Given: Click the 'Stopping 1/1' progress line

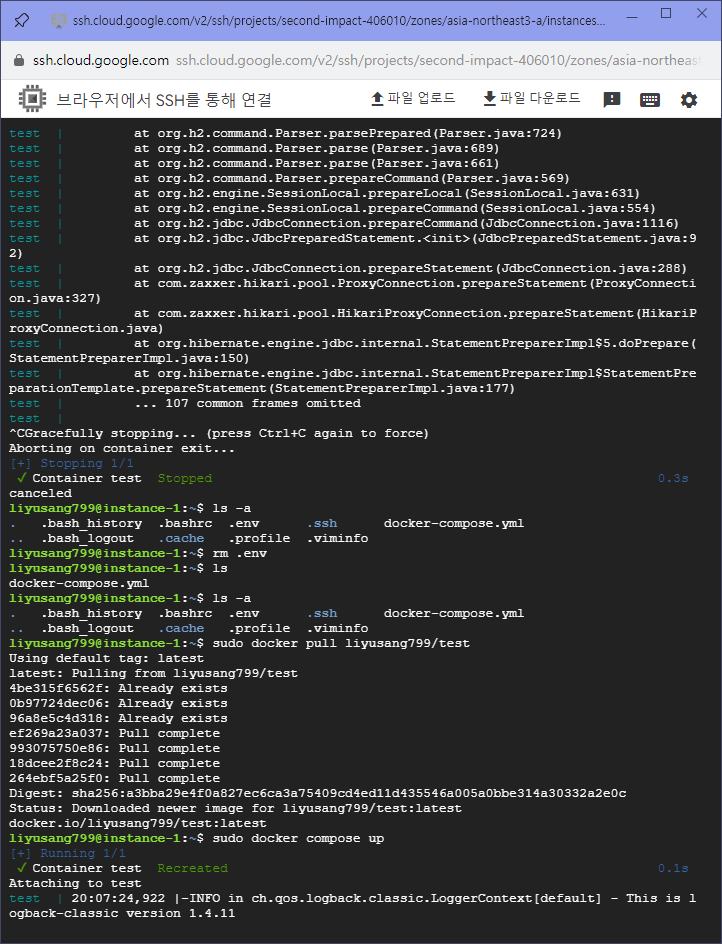Looking at the screenshot, I should point(72,464).
